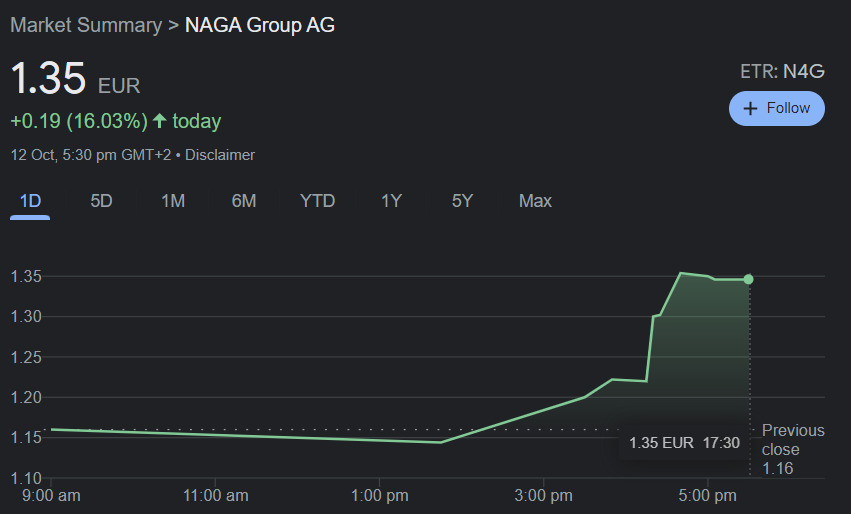Click the 12 Oct, 5:30 pm GMT+2 timestamp
Screen dimensions: 851x514
pyautogui.click(x=91, y=155)
